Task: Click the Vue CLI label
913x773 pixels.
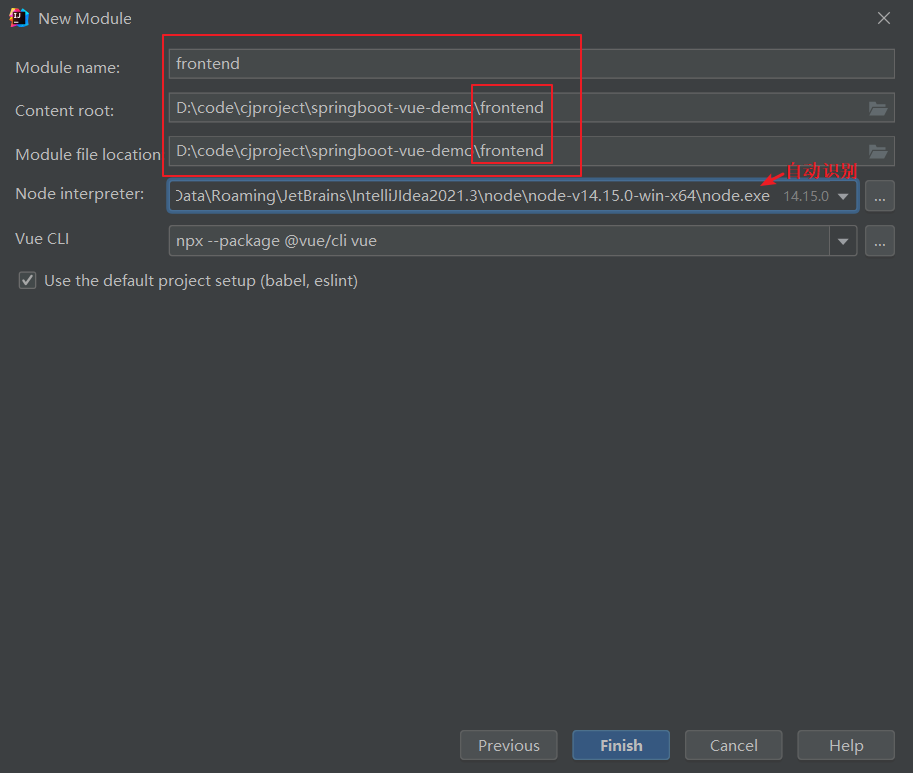Action: point(42,239)
